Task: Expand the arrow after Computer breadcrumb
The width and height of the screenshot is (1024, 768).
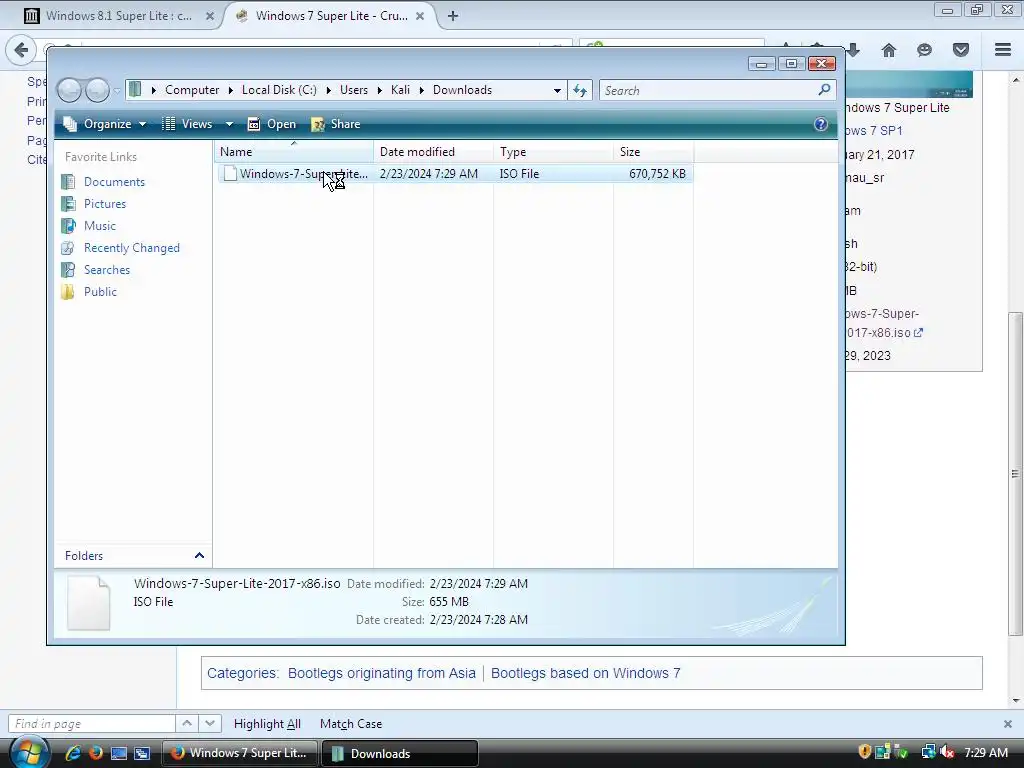Action: coord(231,90)
